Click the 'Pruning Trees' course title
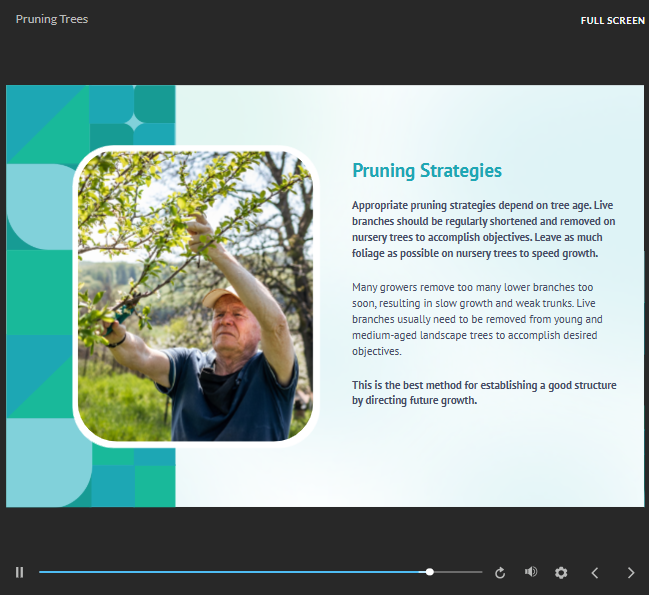This screenshot has width=649, height=595. coord(52,19)
